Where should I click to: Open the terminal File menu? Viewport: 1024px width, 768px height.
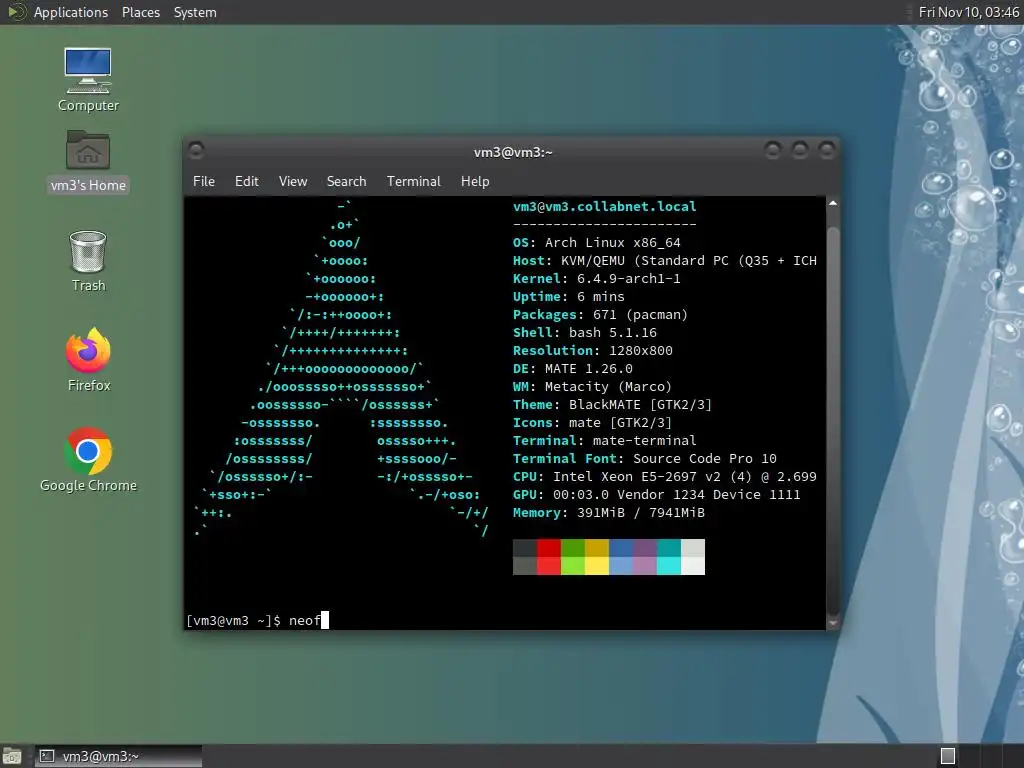(204, 181)
